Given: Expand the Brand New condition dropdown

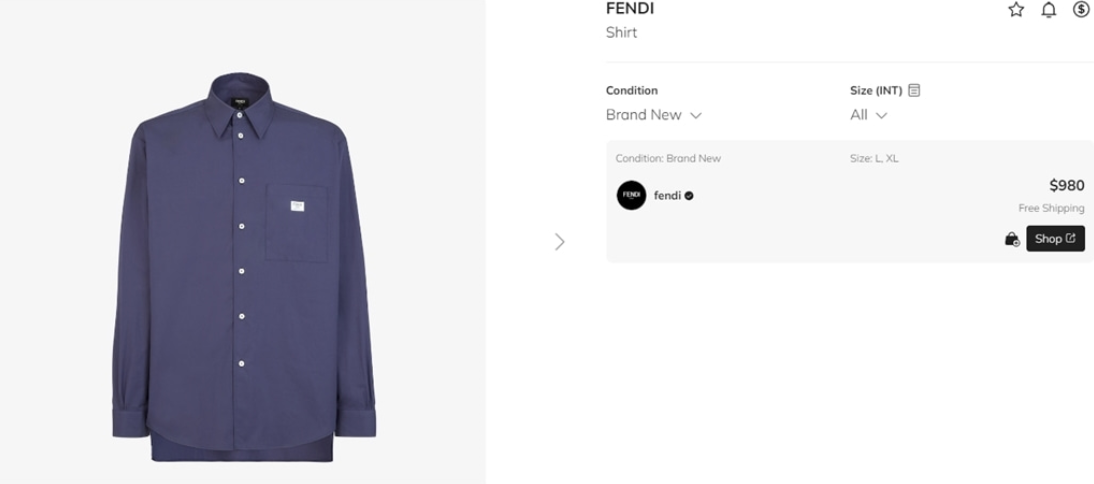Looking at the screenshot, I should [x=654, y=115].
